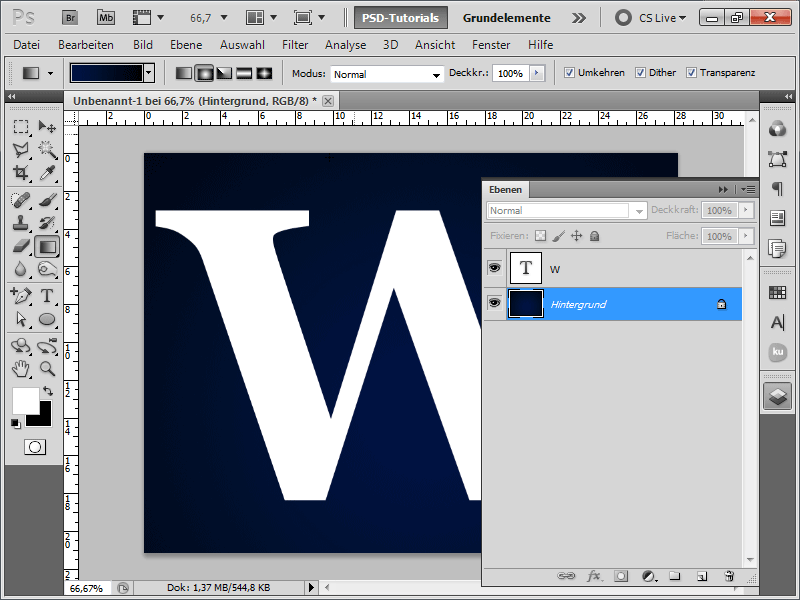800x600 pixels.
Task: Show more workspaces chevron
Action: [579, 18]
